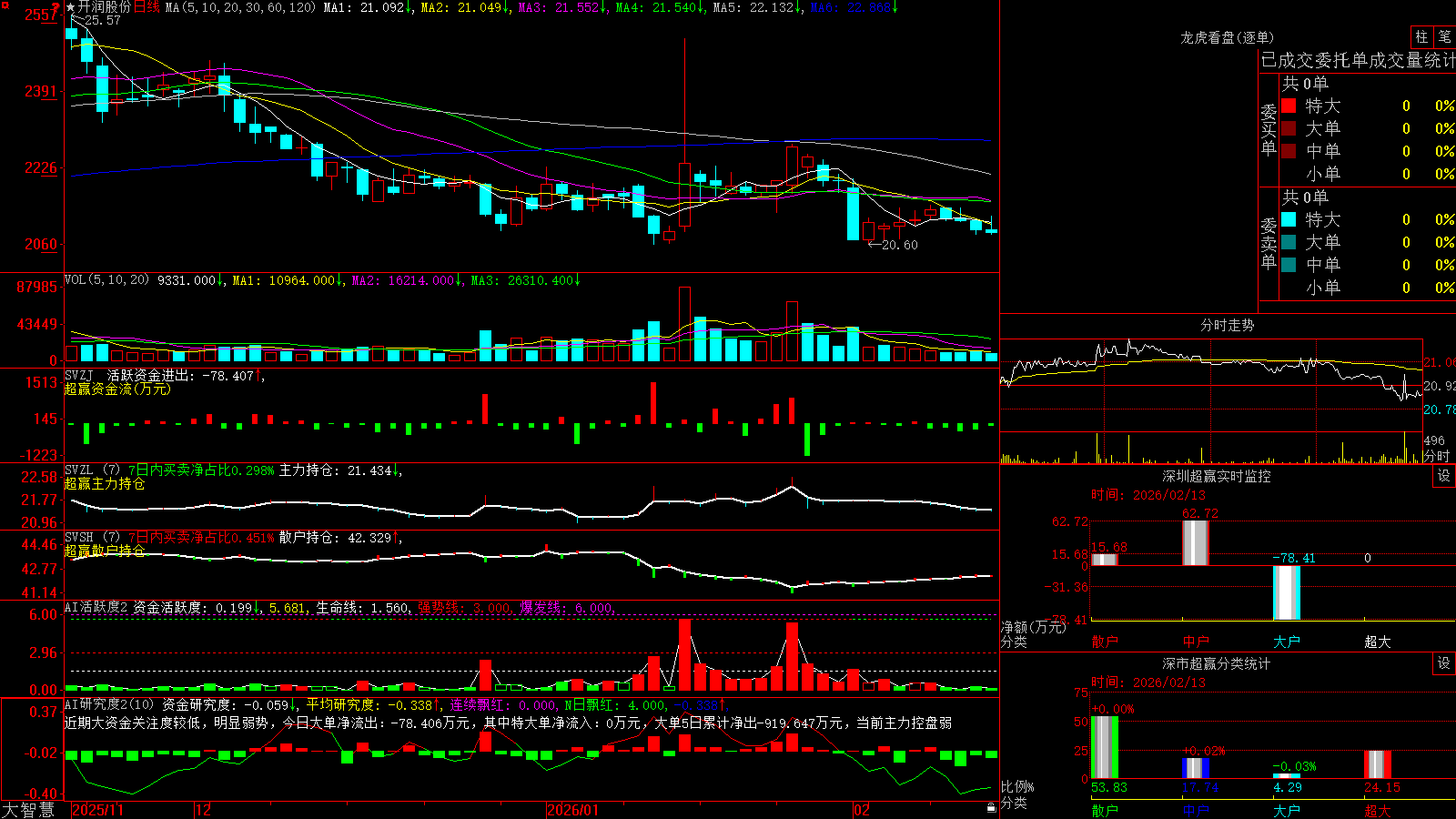Click the 25.57 high price annotation
This screenshot has width=1456, height=819.
click(x=102, y=20)
